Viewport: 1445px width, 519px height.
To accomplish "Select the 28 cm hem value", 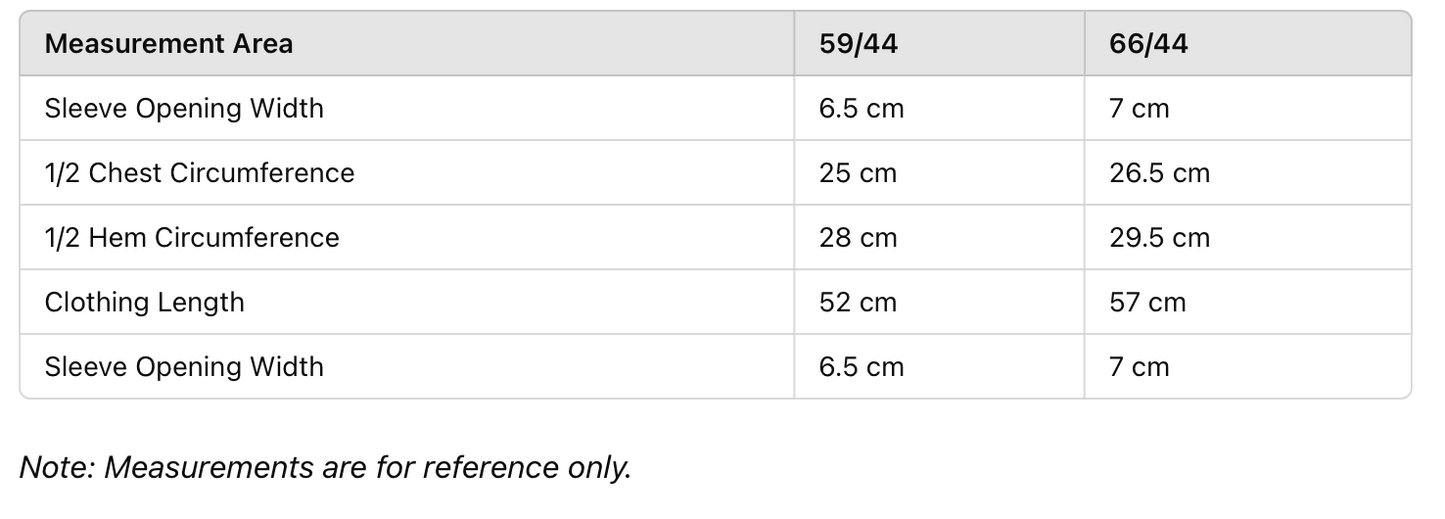I will coord(857,237).
